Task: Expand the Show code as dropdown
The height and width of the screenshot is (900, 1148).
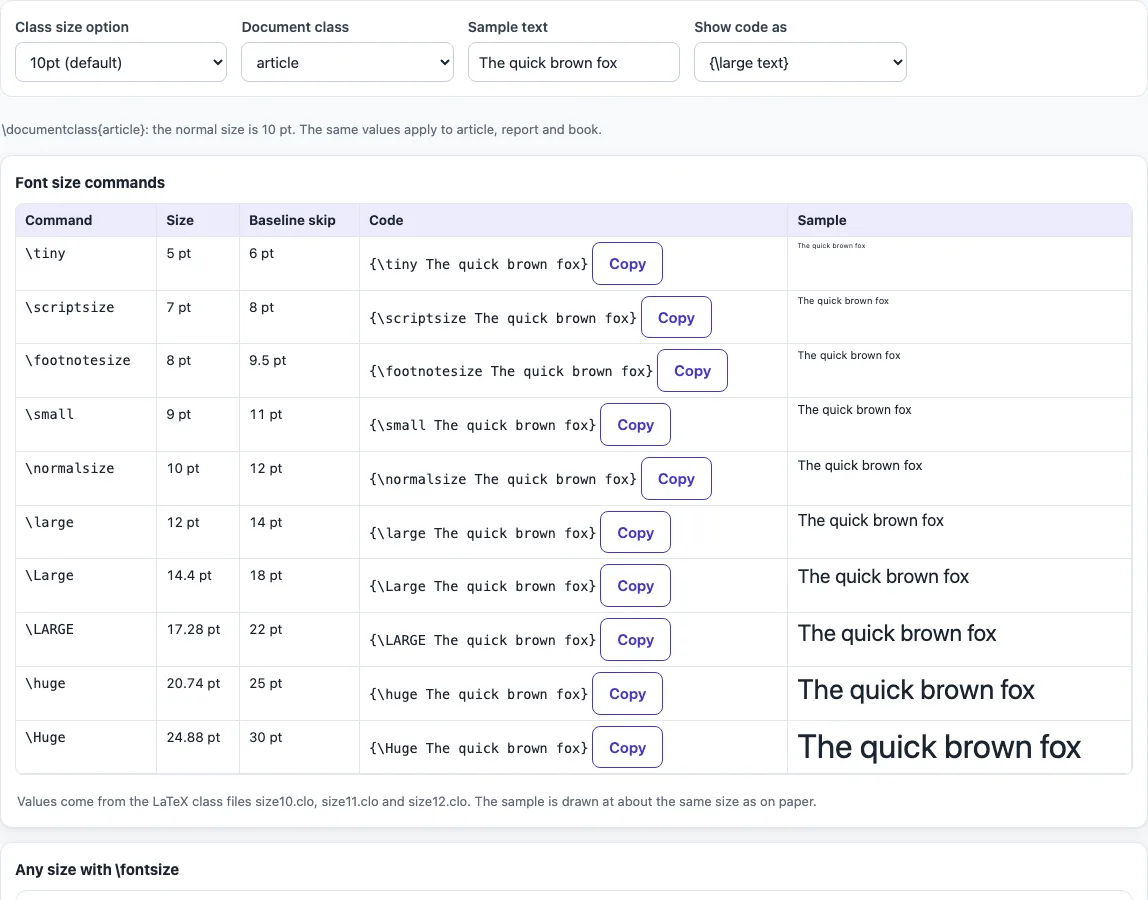Action: (800, 62)
